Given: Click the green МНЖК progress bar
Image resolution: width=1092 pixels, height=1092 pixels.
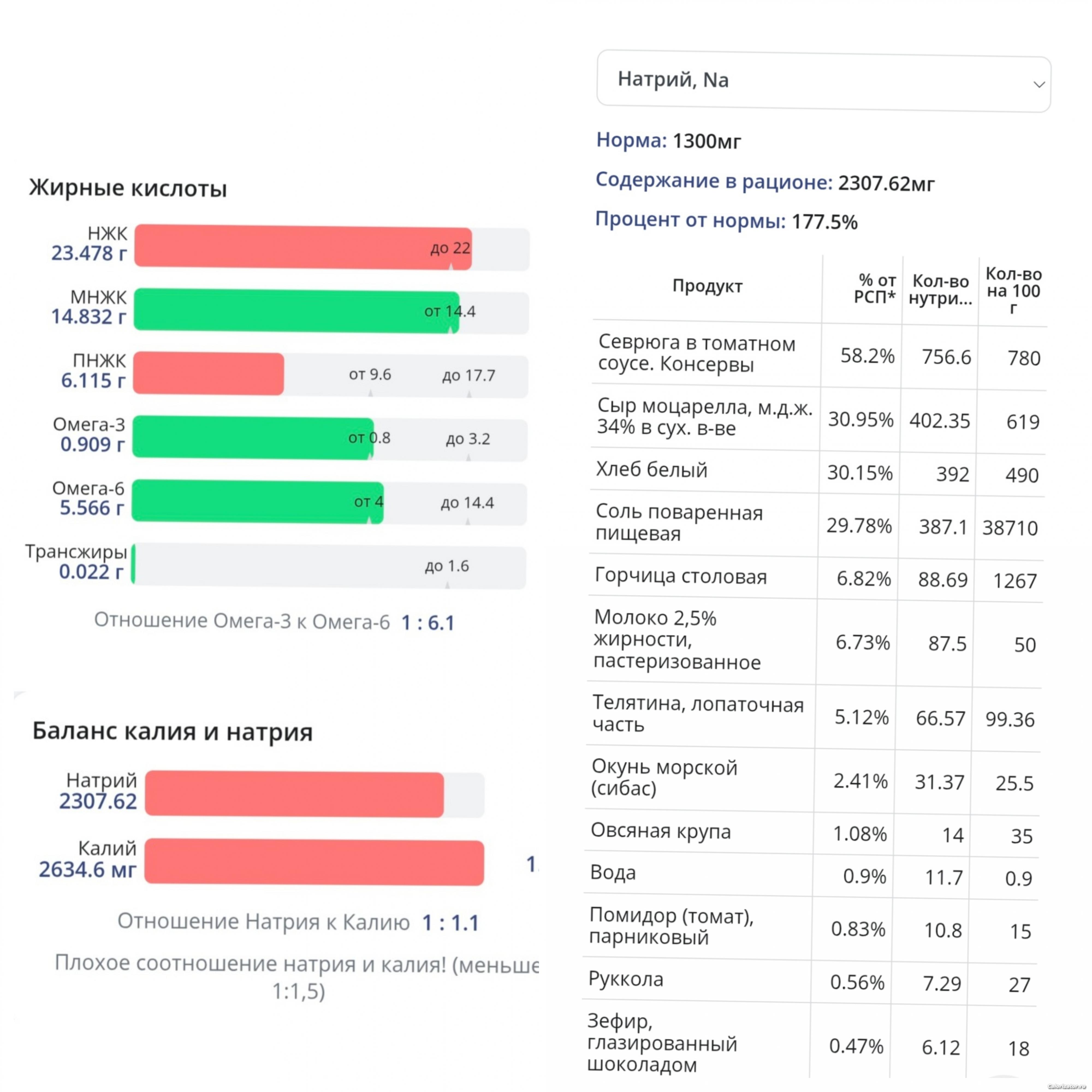Looking at the screenshot, I should click(x=296, y=311).
